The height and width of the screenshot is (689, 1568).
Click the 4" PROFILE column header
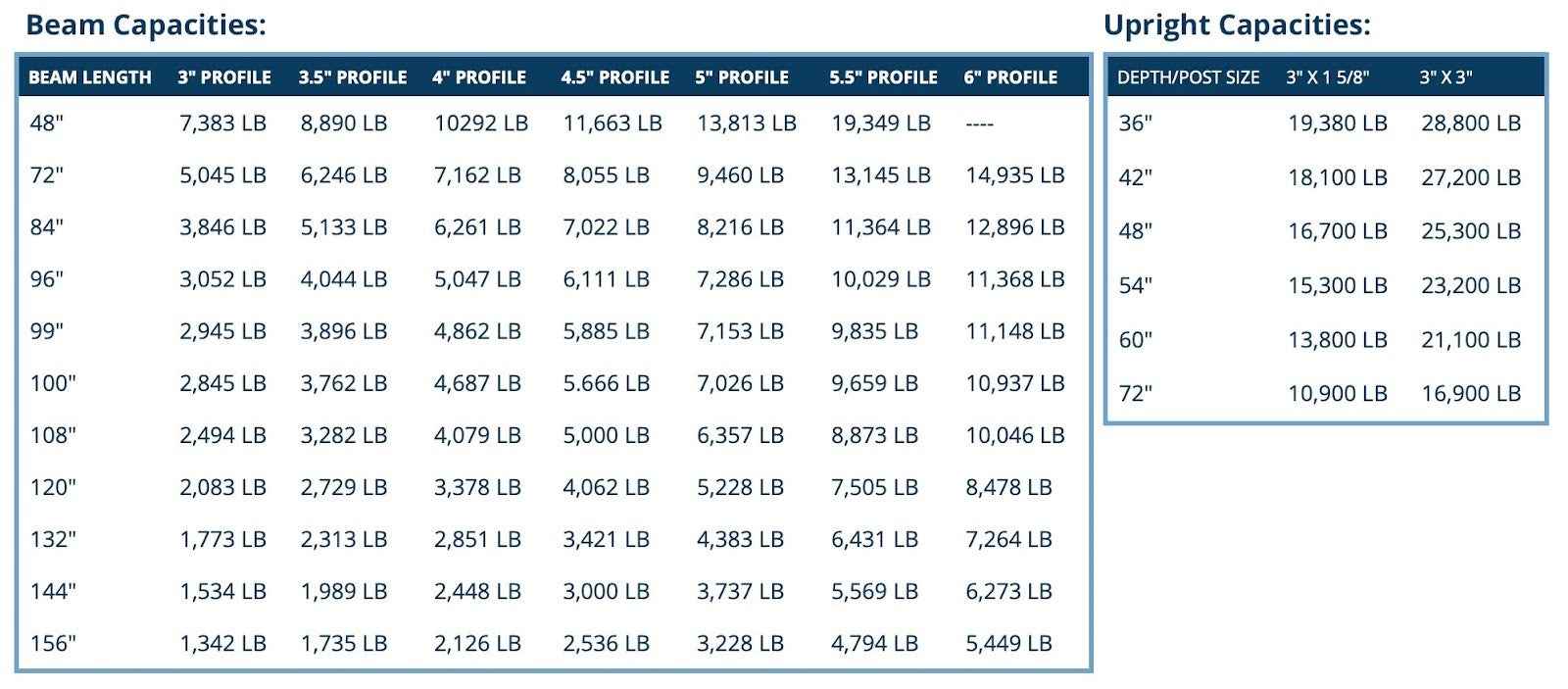[x=479, y=77]
